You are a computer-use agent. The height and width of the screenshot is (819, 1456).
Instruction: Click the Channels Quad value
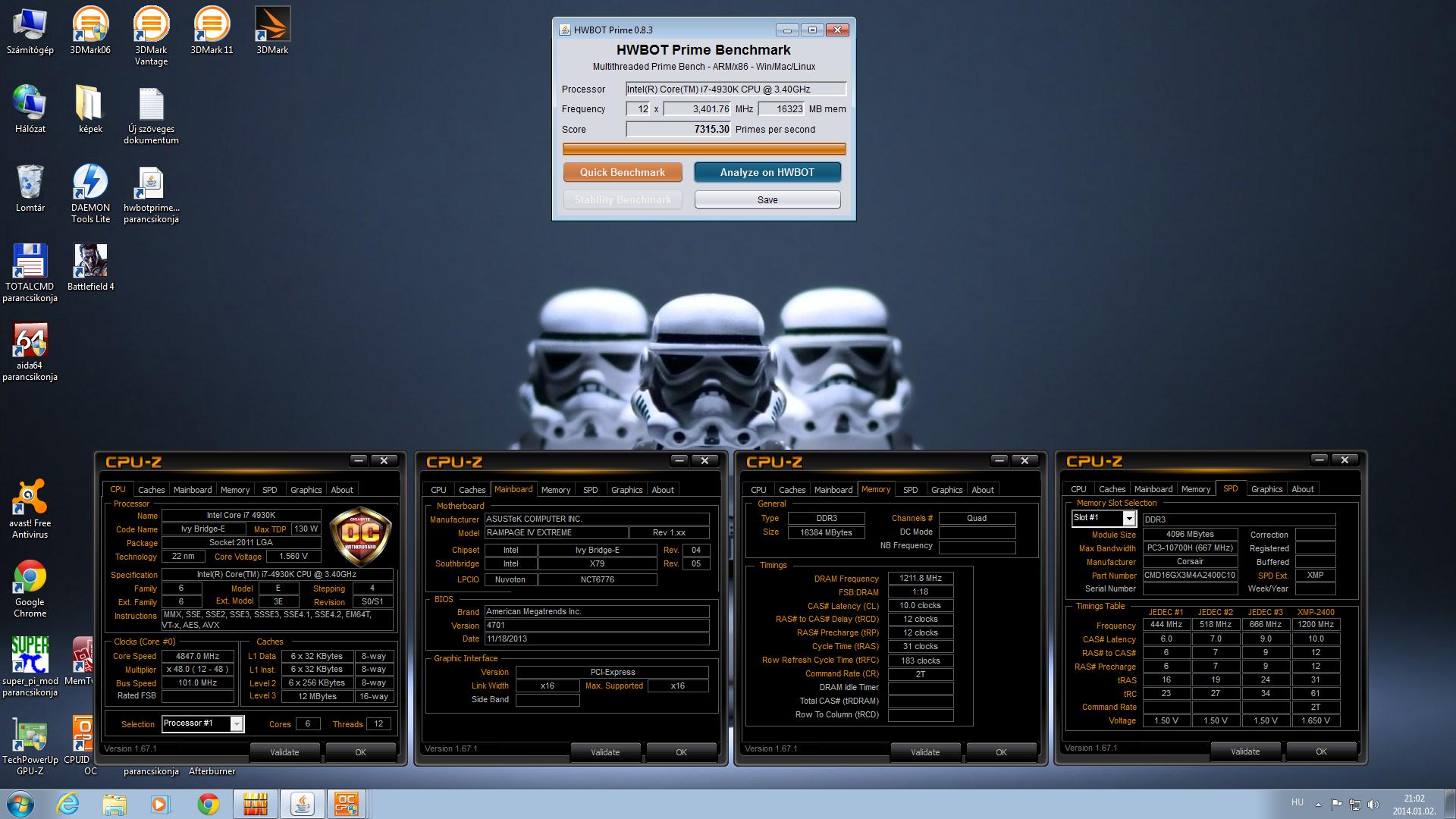pos(977,518)
